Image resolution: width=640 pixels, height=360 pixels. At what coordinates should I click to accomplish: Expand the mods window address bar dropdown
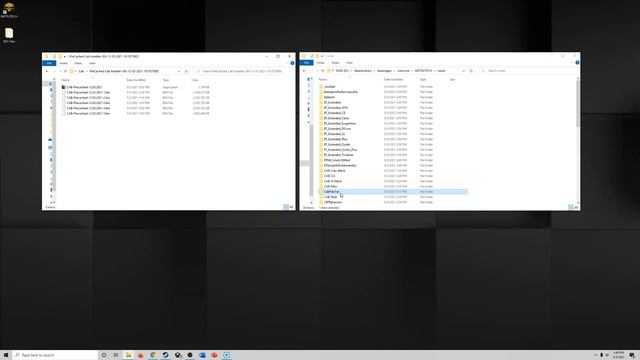coord(463,71)
